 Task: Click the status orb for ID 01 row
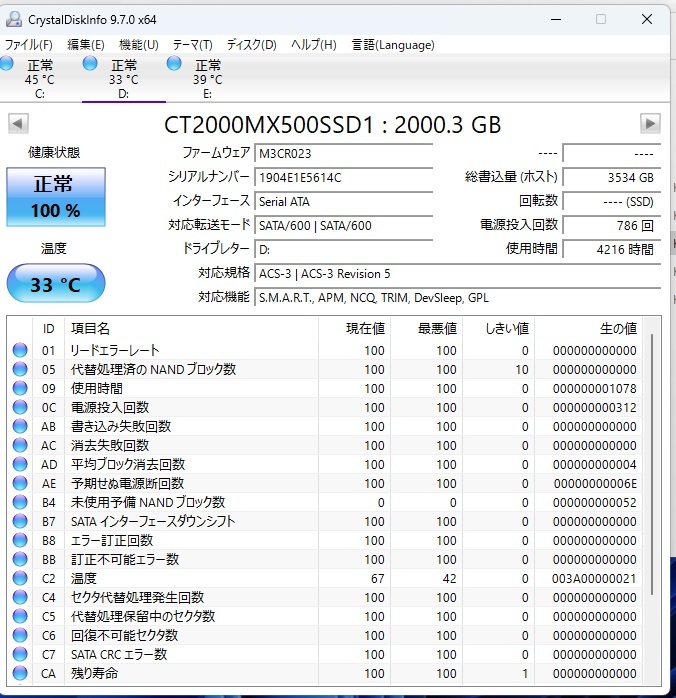[20, 351]
